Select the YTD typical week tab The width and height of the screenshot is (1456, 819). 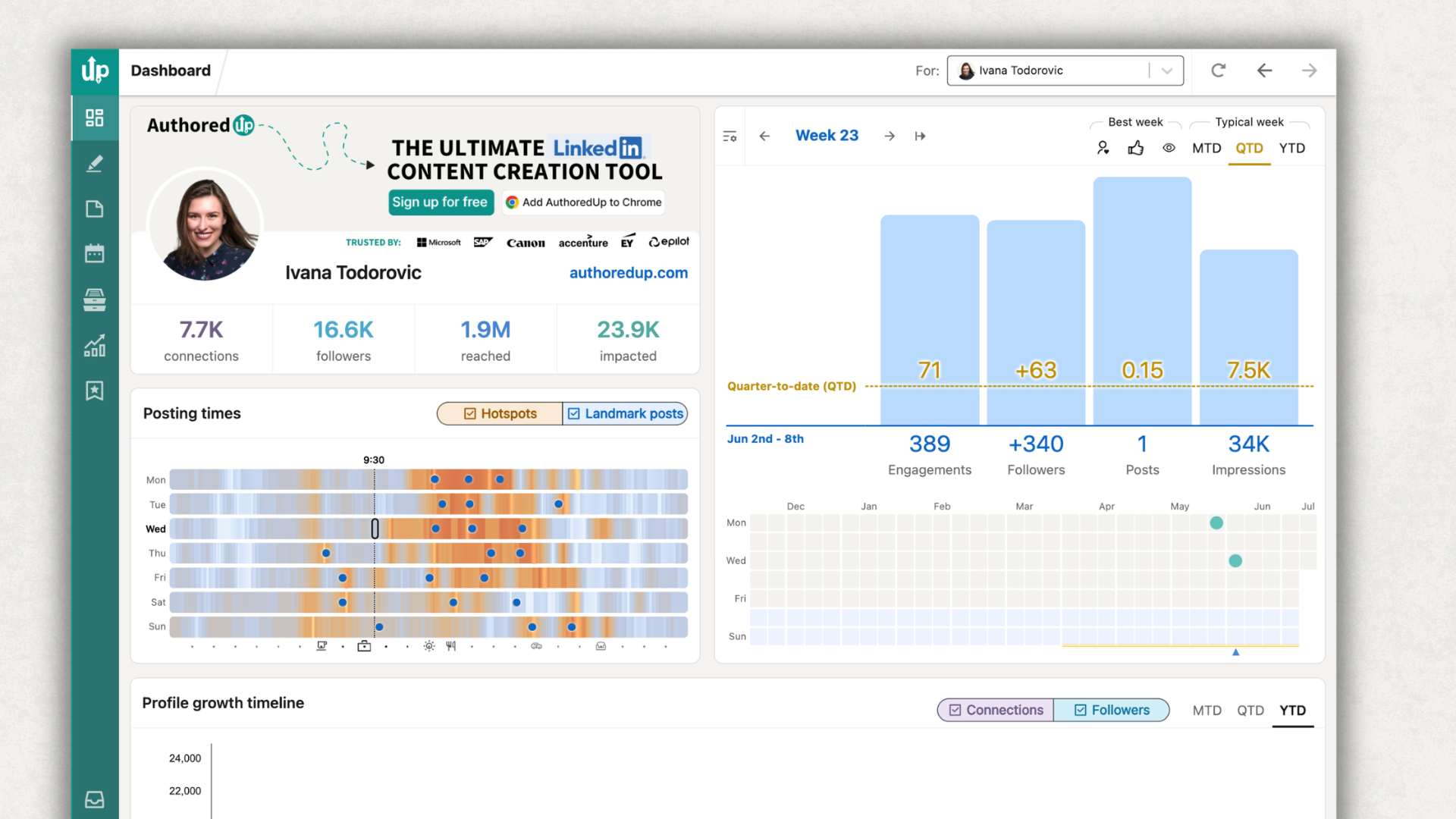coord(1292,148)
